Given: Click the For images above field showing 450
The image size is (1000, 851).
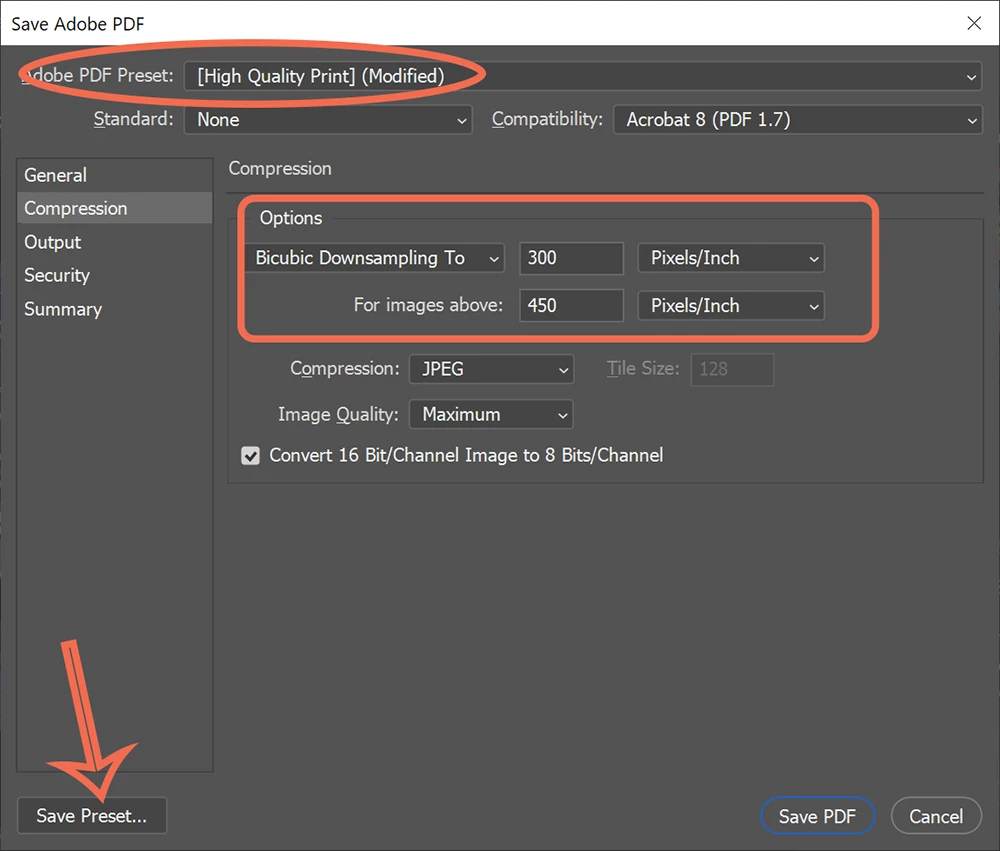Looking at the screenshot, I should point(571,306).
